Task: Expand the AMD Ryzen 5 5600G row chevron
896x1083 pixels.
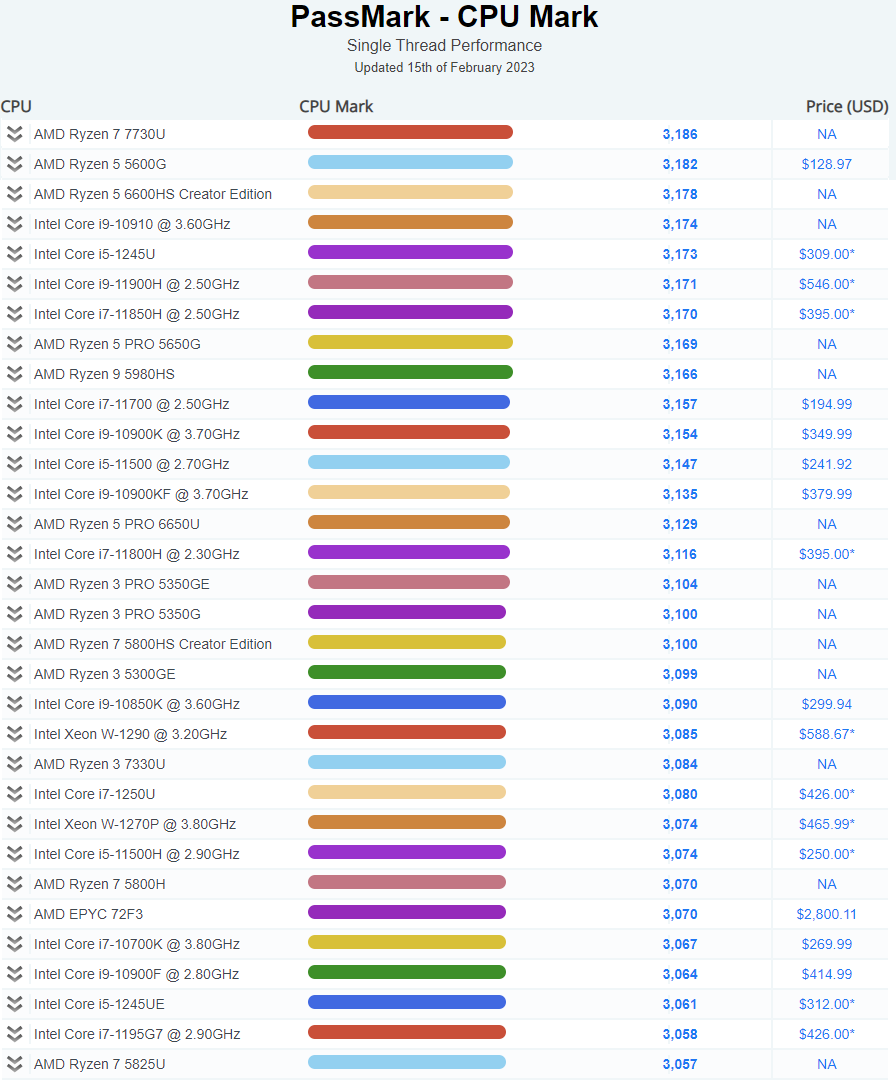Action: 14,164
